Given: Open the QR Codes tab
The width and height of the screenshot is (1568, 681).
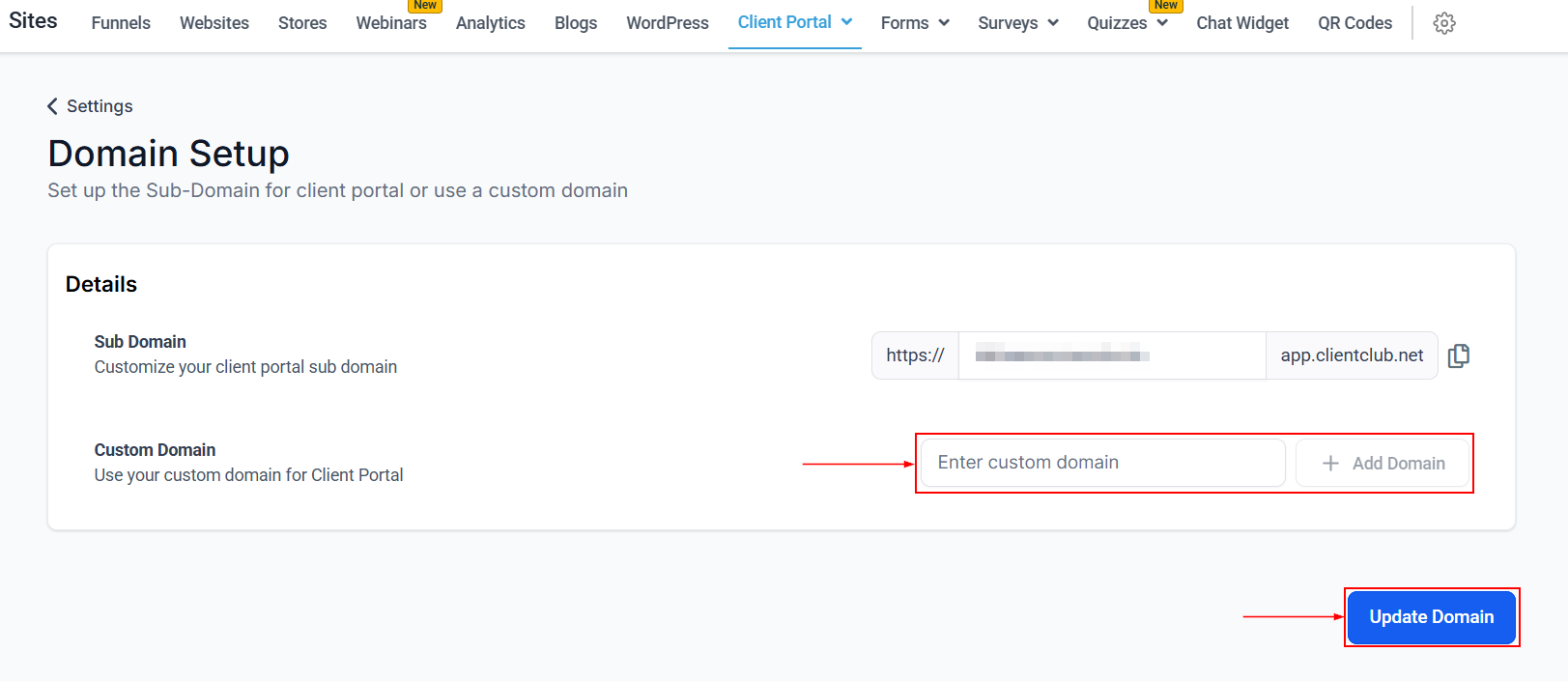Looking at the screenshot, I should pyautogui.click(x=1354, y=23).
